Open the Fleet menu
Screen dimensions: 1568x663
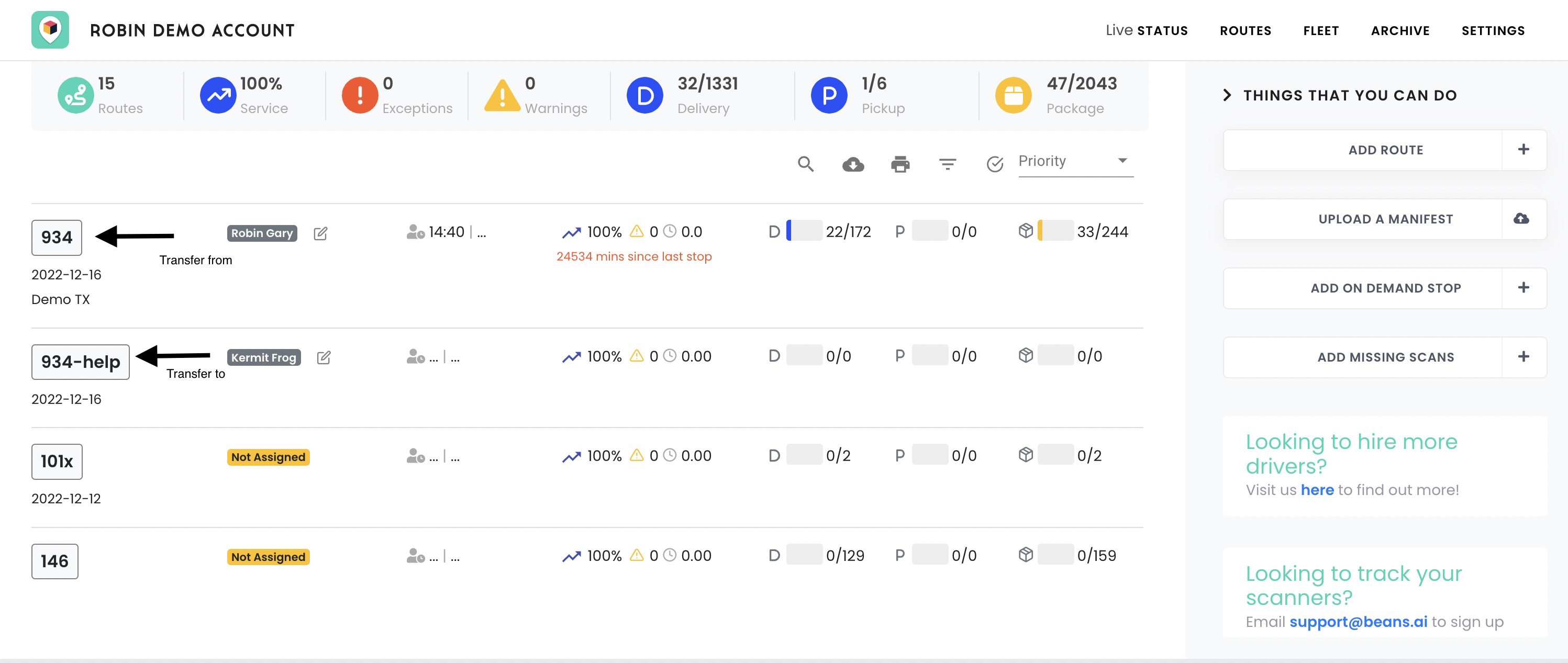(x=1320, y=31)
